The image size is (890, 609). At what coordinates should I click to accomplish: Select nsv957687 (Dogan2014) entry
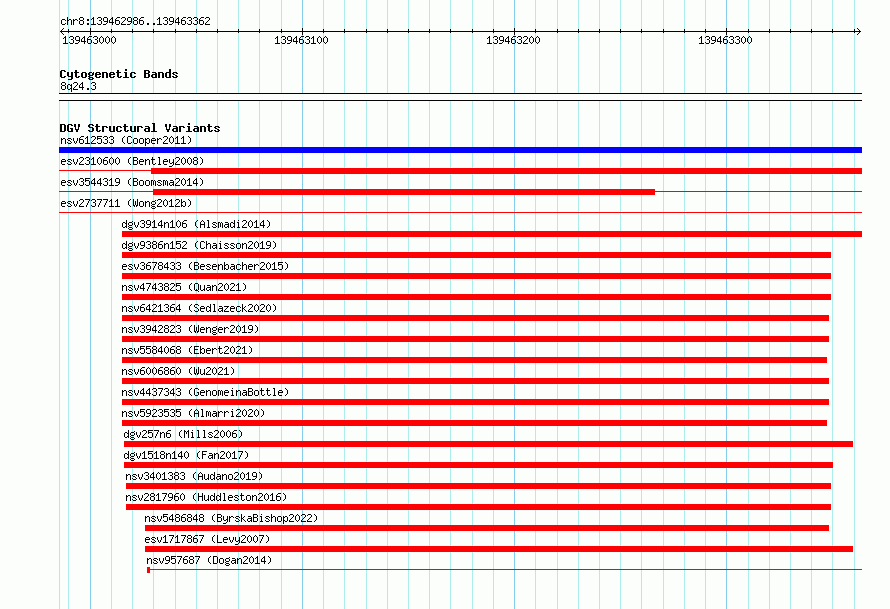pyautogui.click(x=209, y=560)
